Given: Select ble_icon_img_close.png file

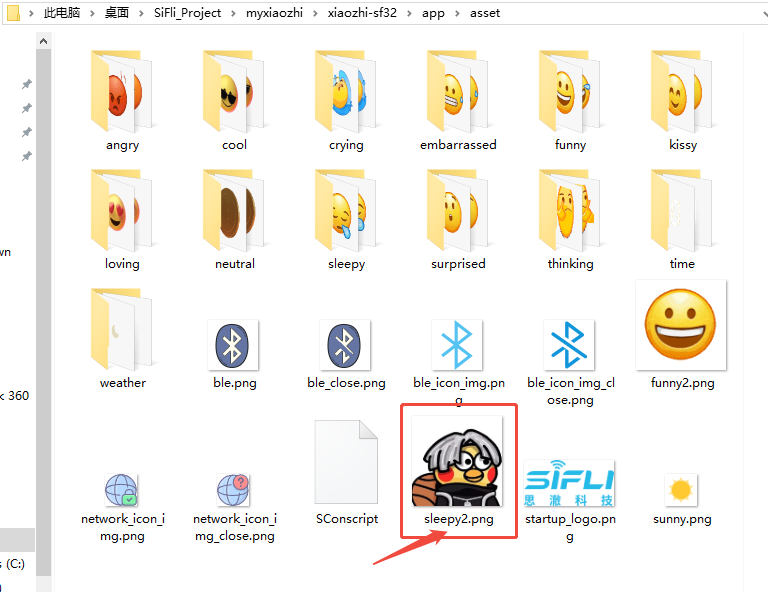Looking at the screenshot, I should tap(570, 362).
